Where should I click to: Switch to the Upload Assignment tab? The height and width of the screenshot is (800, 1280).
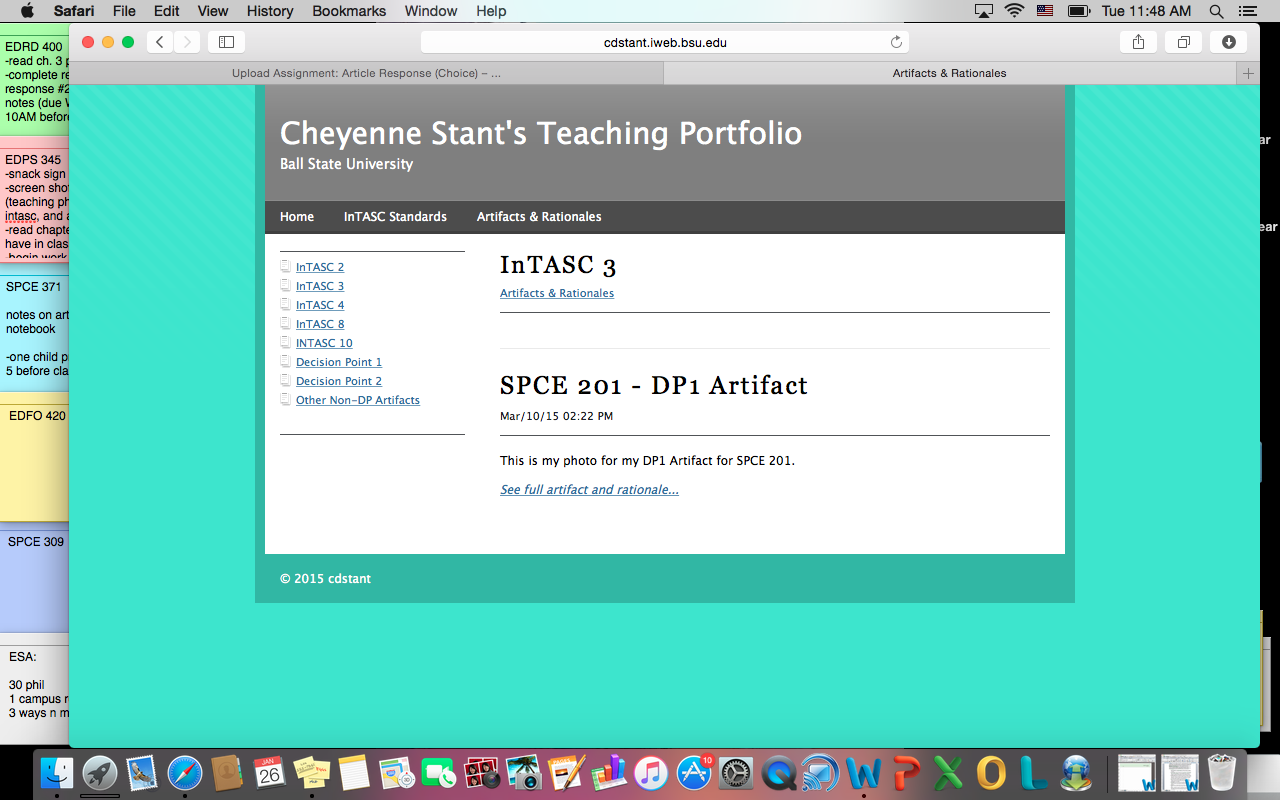(366, 73)
